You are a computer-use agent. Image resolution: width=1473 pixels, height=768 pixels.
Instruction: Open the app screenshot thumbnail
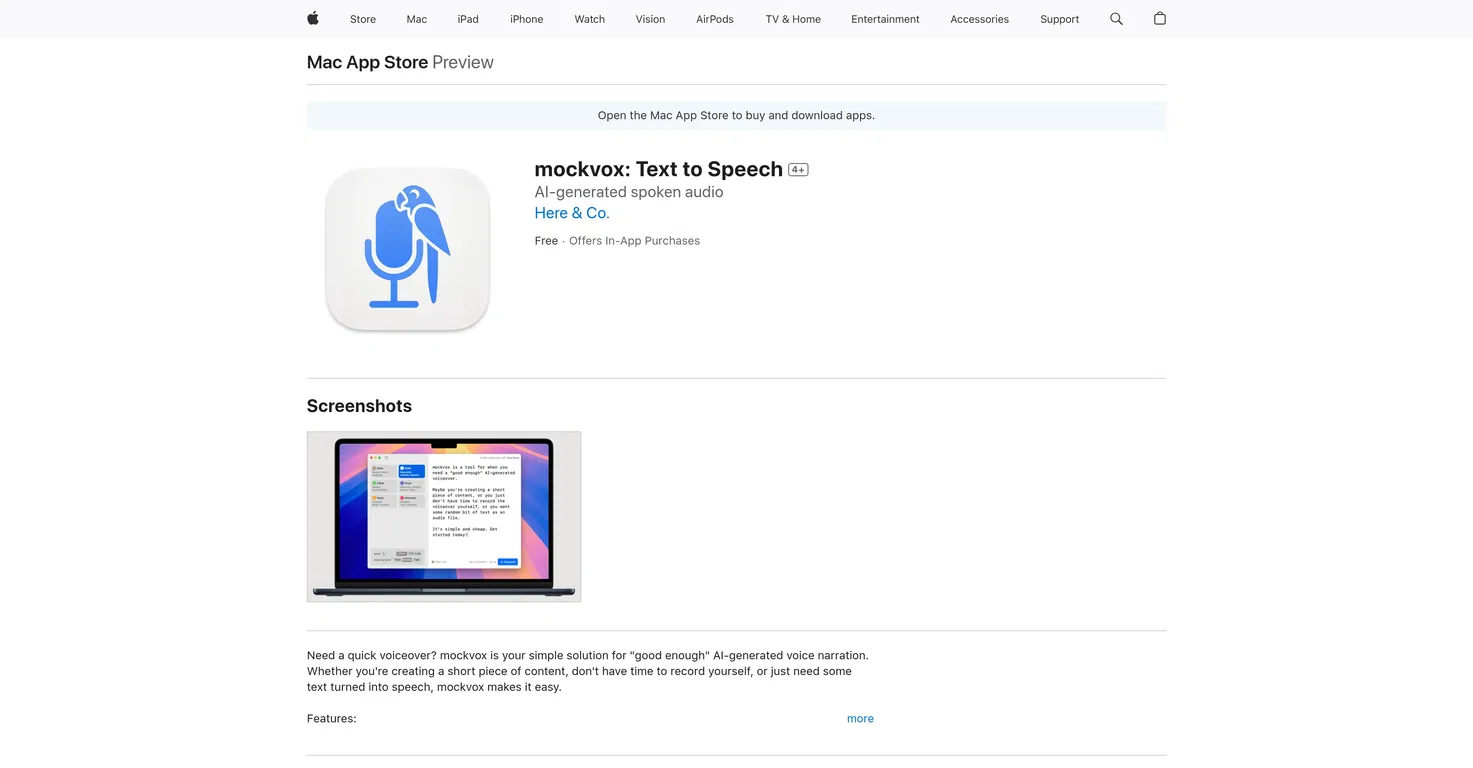tap(443, 516)
